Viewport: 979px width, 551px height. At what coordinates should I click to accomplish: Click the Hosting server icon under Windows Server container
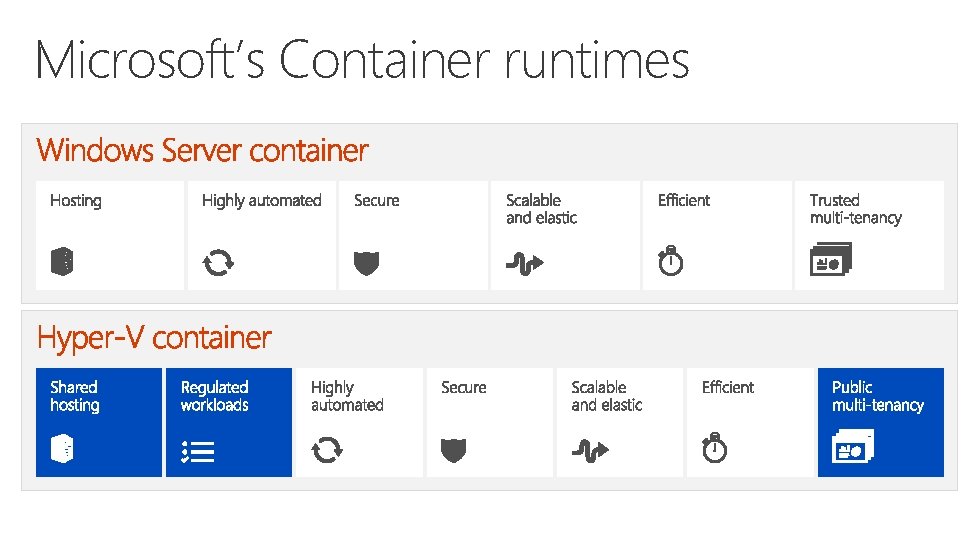[x=62, y=263]
